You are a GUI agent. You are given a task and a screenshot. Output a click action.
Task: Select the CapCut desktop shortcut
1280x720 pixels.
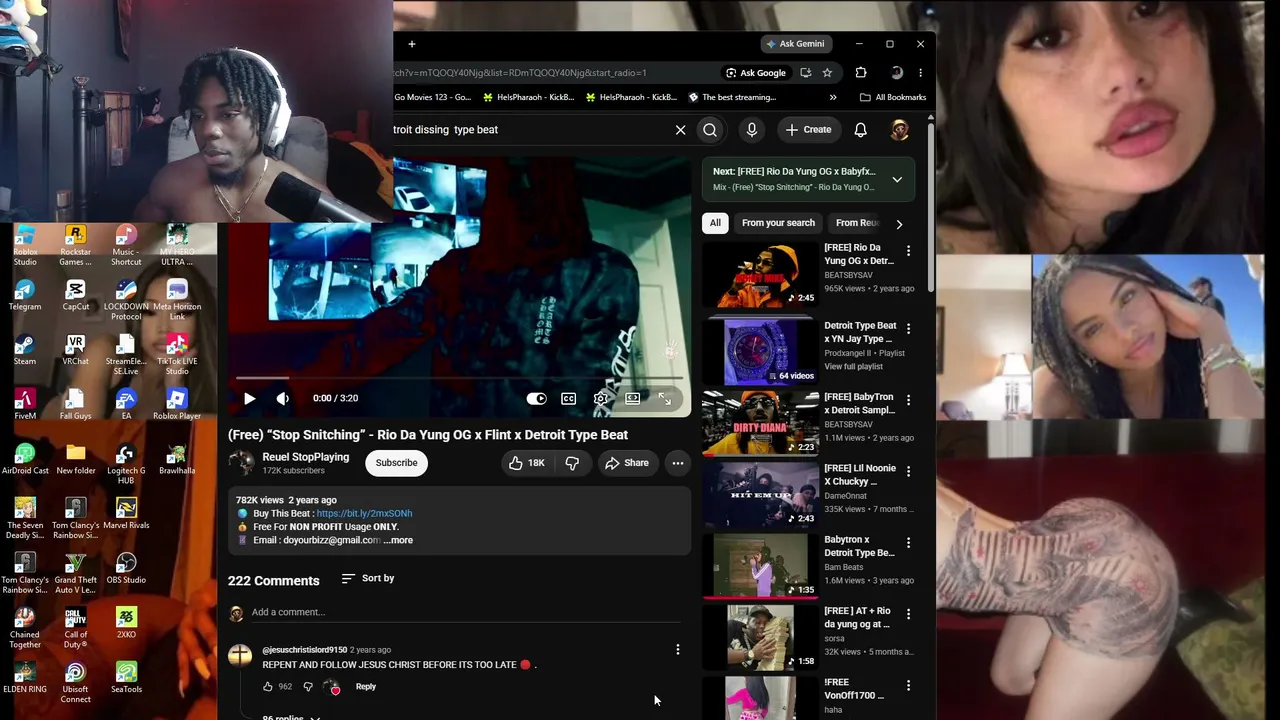75,295
